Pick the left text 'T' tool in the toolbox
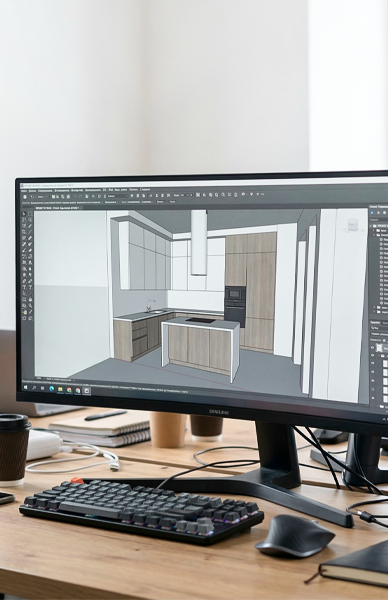This screenshot has width=388, height=600. (24, 287)
